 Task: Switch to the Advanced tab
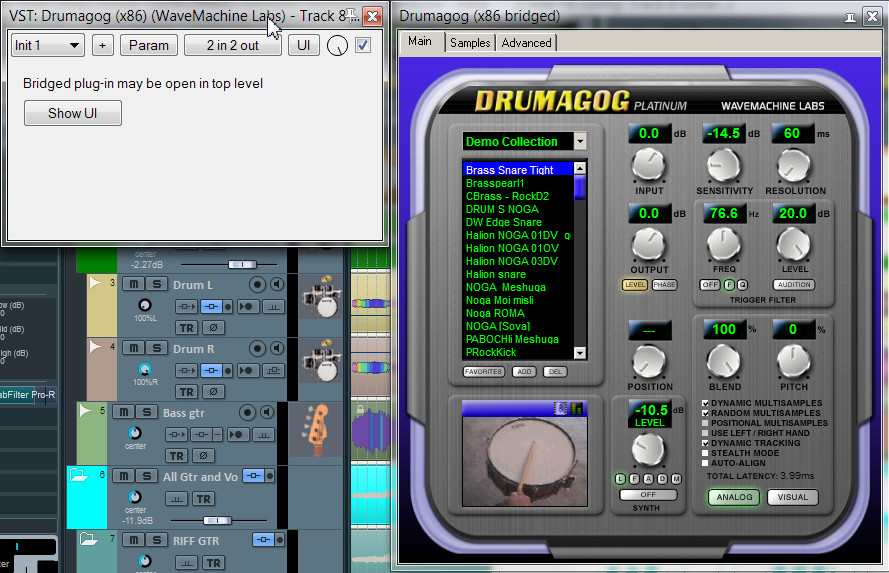coord(527,43)
